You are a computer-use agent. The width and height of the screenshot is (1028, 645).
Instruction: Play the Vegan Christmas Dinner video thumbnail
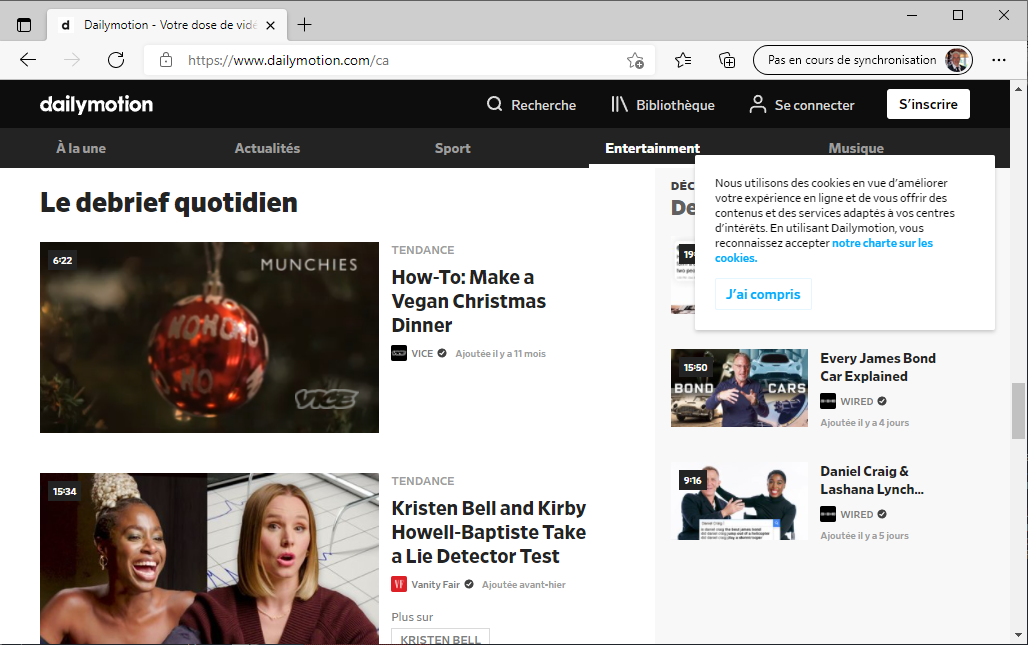pyautogui.click(x=209, y=337)
